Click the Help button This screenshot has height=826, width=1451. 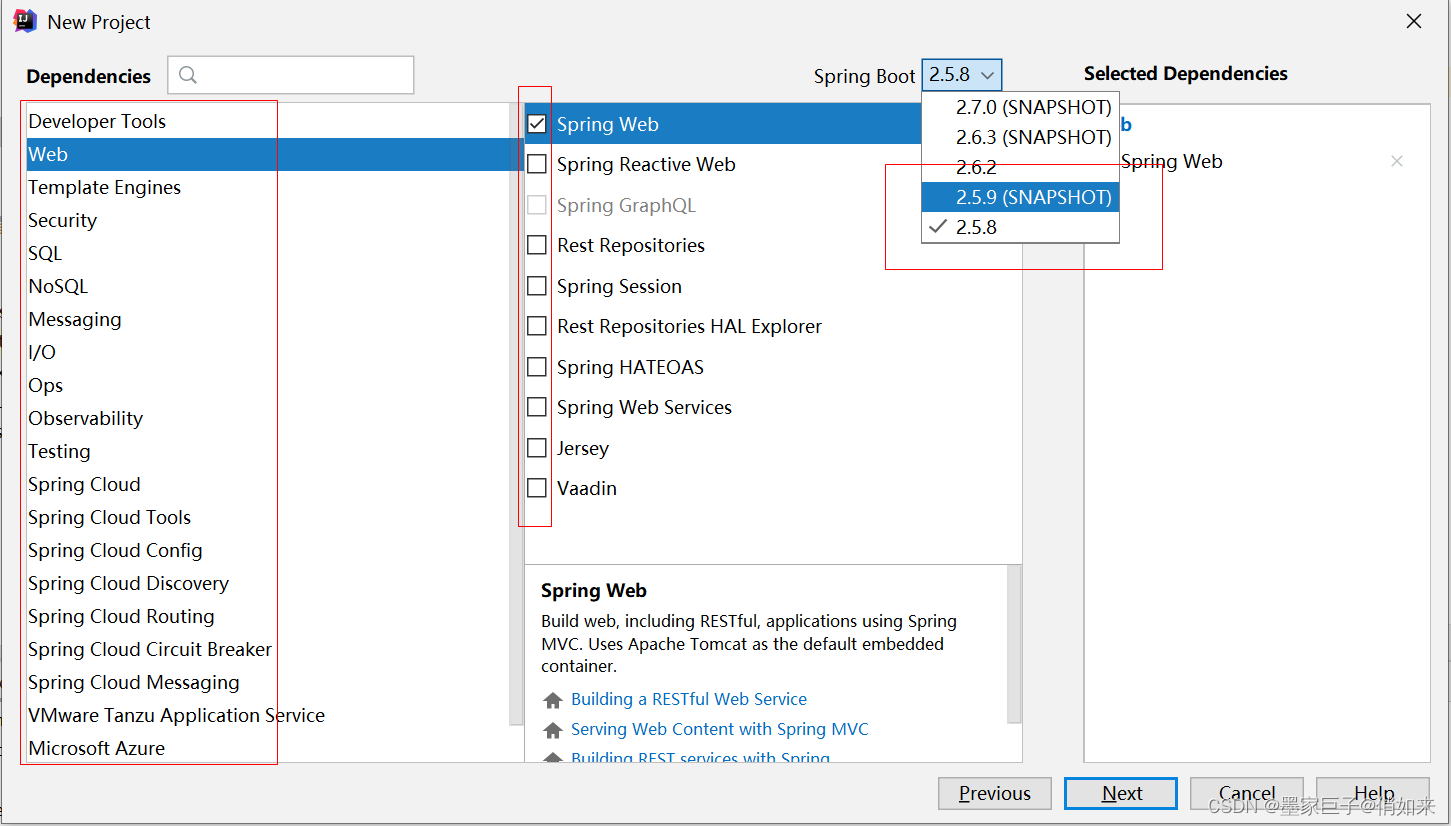pyautogui.click(x=1373, y=793)
